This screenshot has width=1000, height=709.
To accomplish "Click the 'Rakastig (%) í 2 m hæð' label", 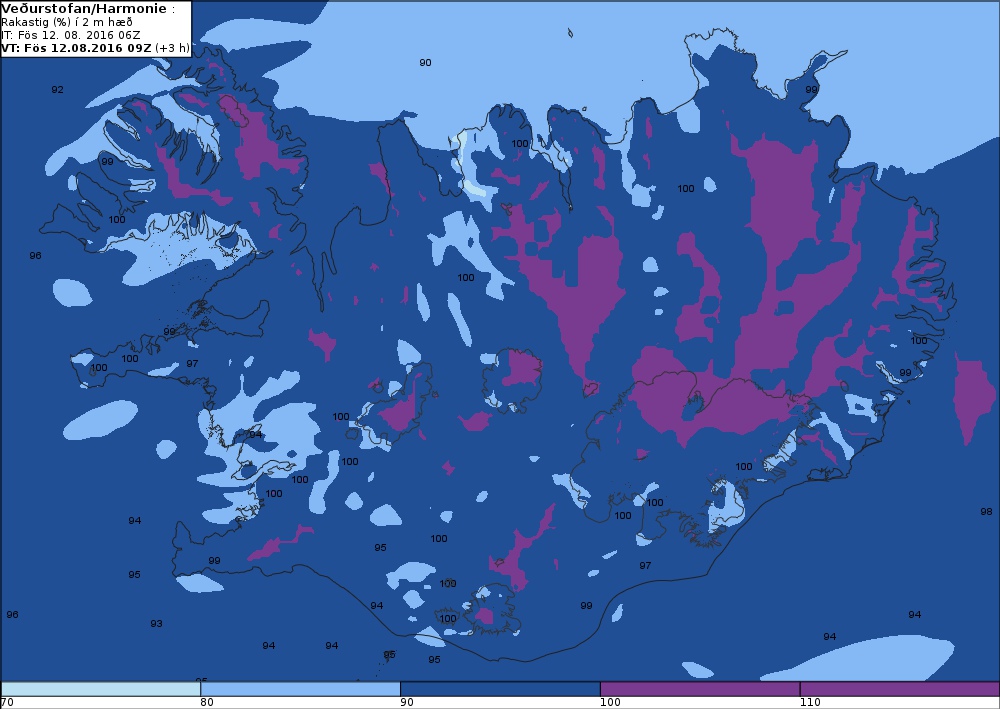I will (x=67, y=22).
